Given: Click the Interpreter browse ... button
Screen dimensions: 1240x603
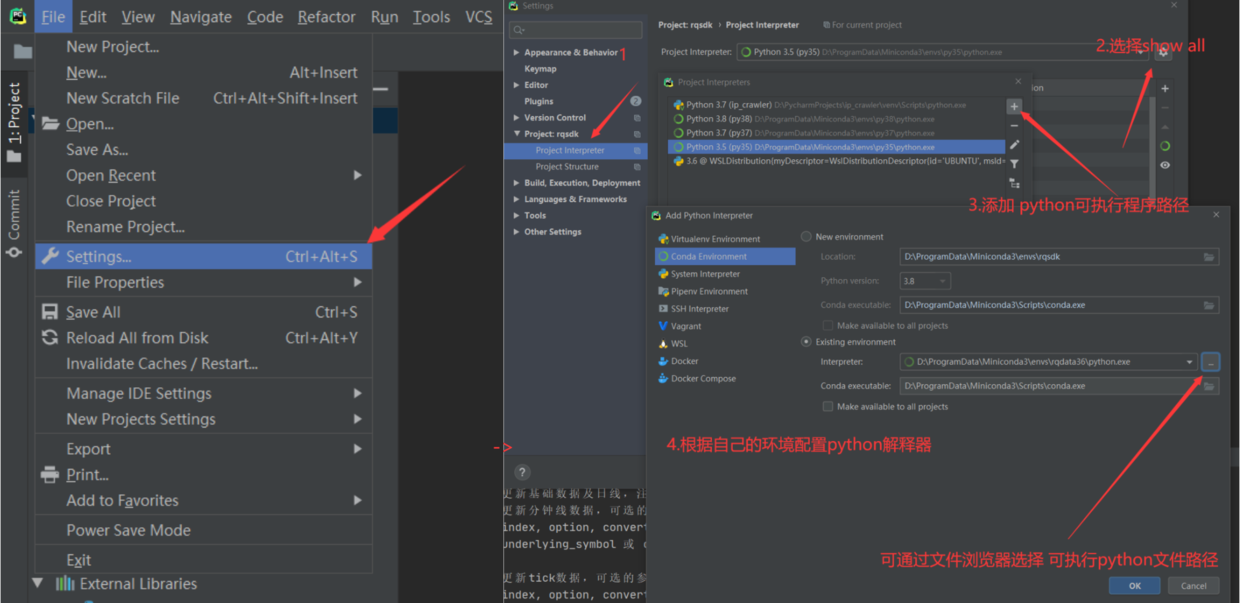Looking at the screenshot, I should [x=1210, y=362].
